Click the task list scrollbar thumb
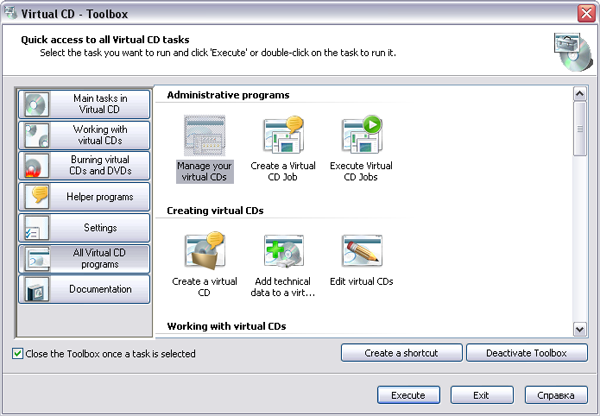The height and width of the screenshot is (416, 600). pyautogui.click(x=580, y=129)
